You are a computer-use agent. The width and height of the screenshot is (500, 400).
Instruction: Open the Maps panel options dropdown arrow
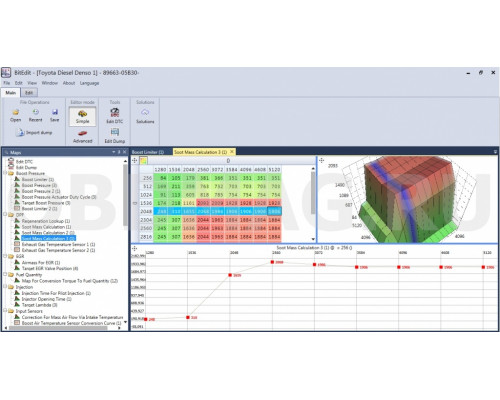click(113, 152)
